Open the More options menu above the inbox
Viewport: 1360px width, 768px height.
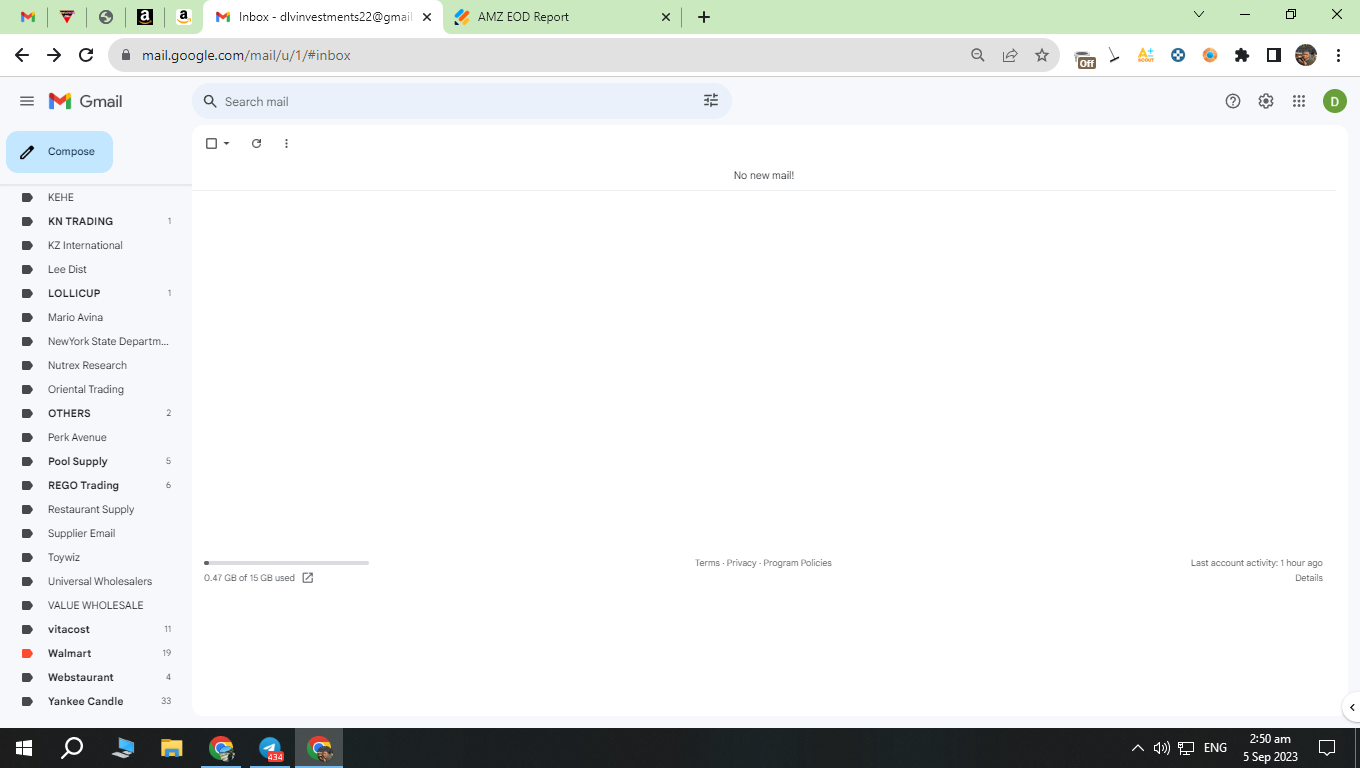(286, 144)
